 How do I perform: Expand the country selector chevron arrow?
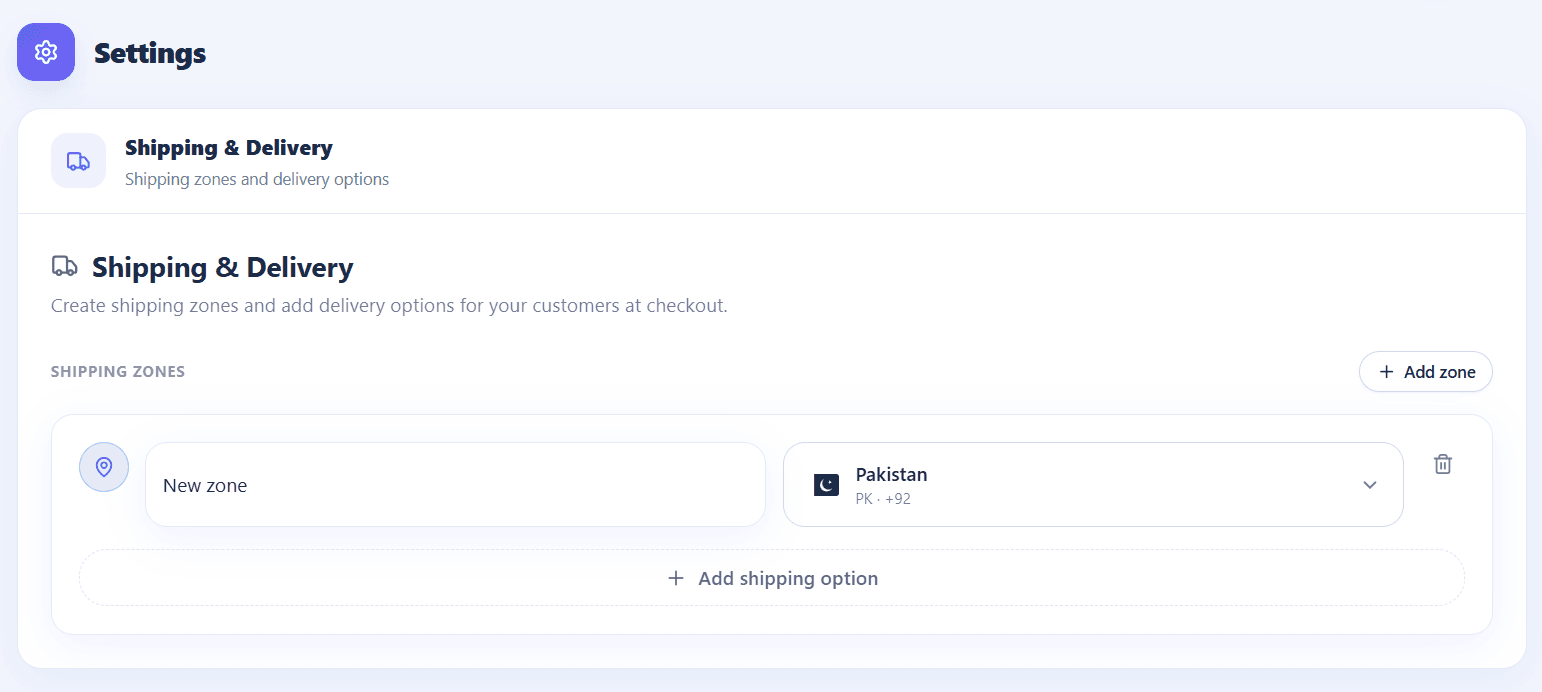coord(1370,485)
